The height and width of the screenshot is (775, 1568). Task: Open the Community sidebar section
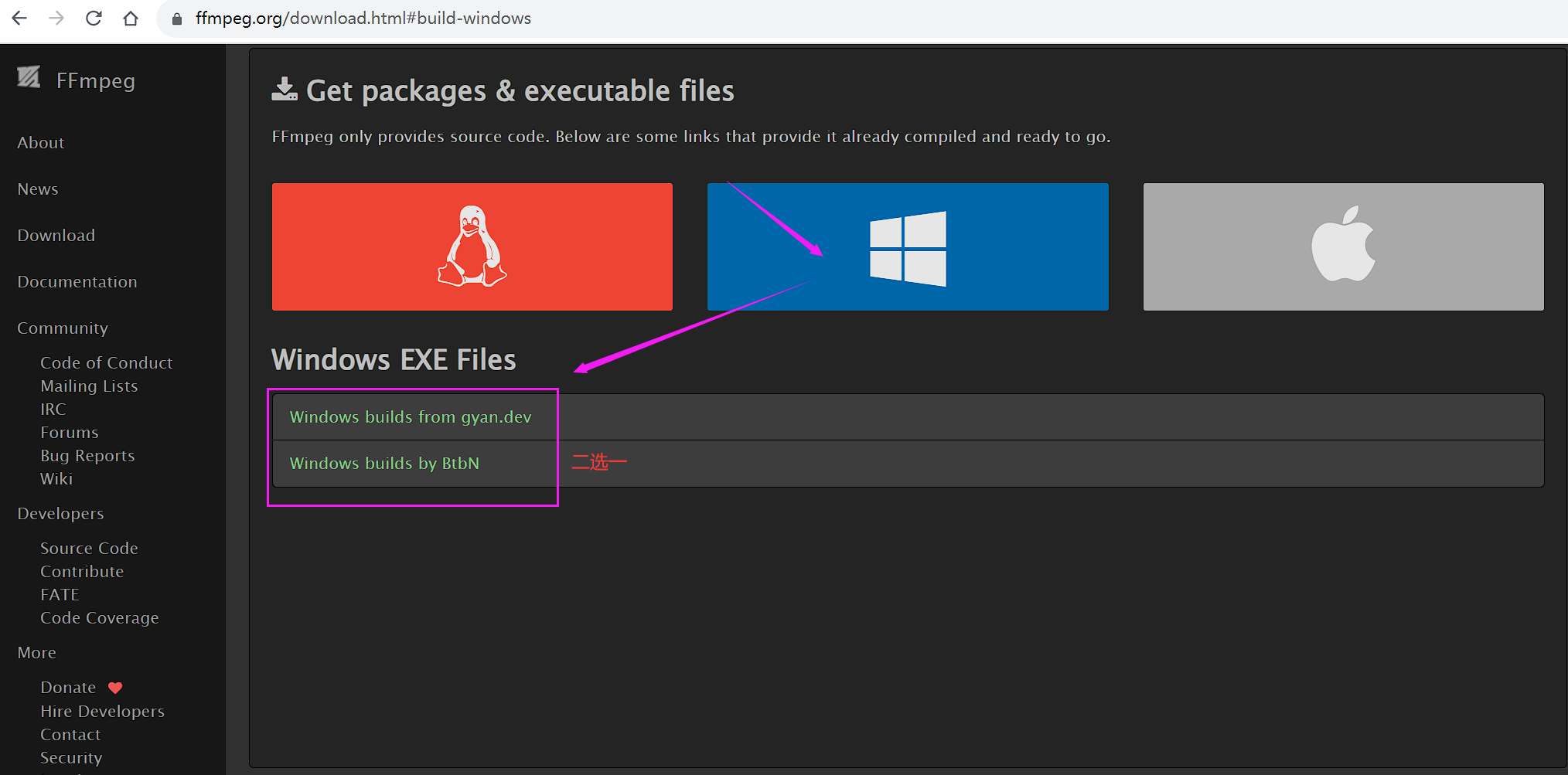(x=63, y=328)
